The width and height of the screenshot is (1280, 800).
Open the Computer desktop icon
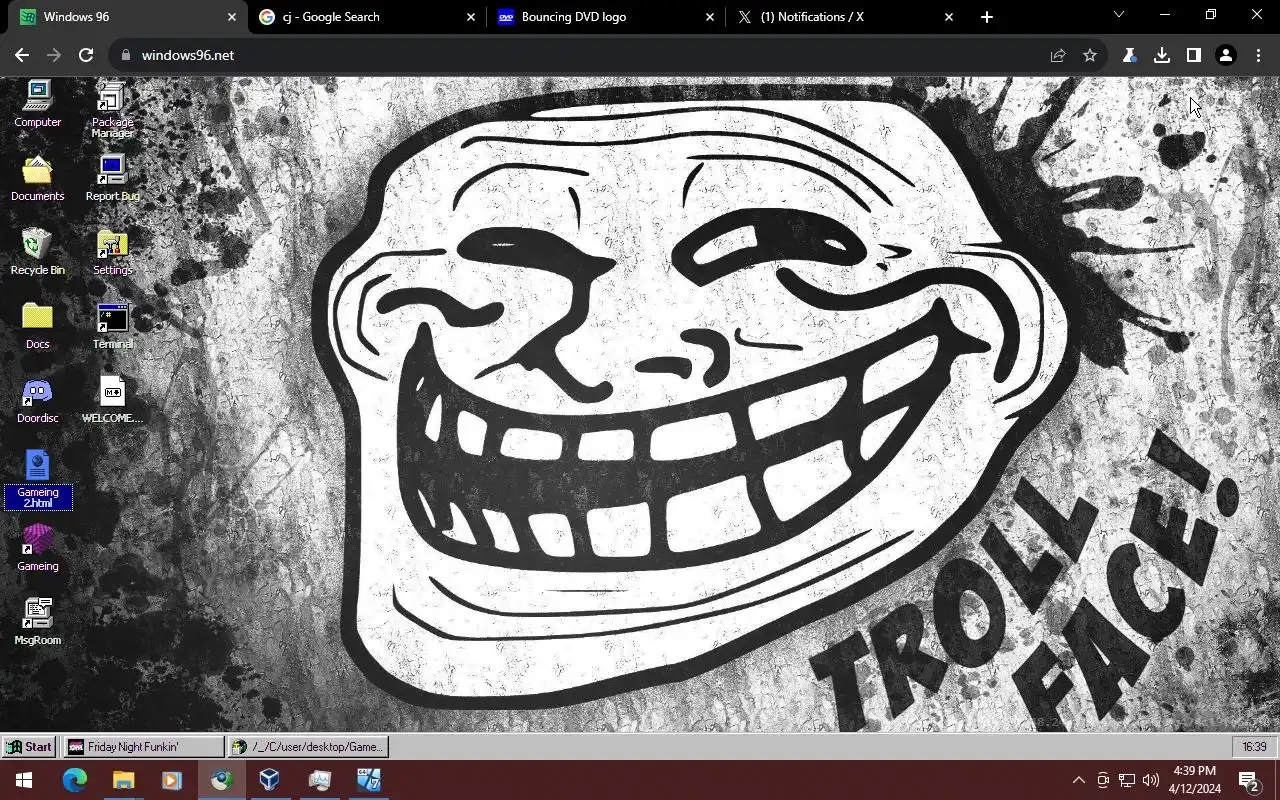point(37,103)
